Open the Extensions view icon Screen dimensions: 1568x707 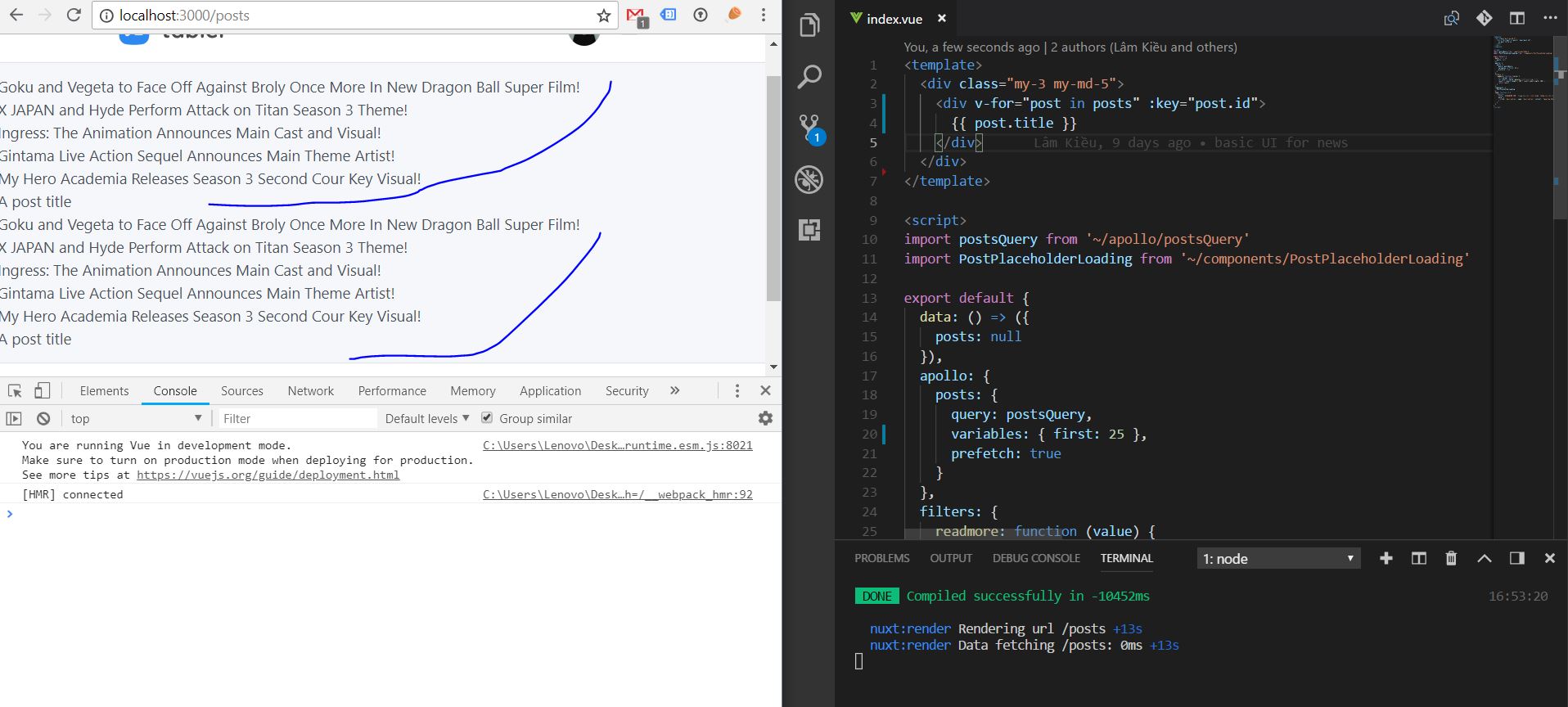[809, 230]
